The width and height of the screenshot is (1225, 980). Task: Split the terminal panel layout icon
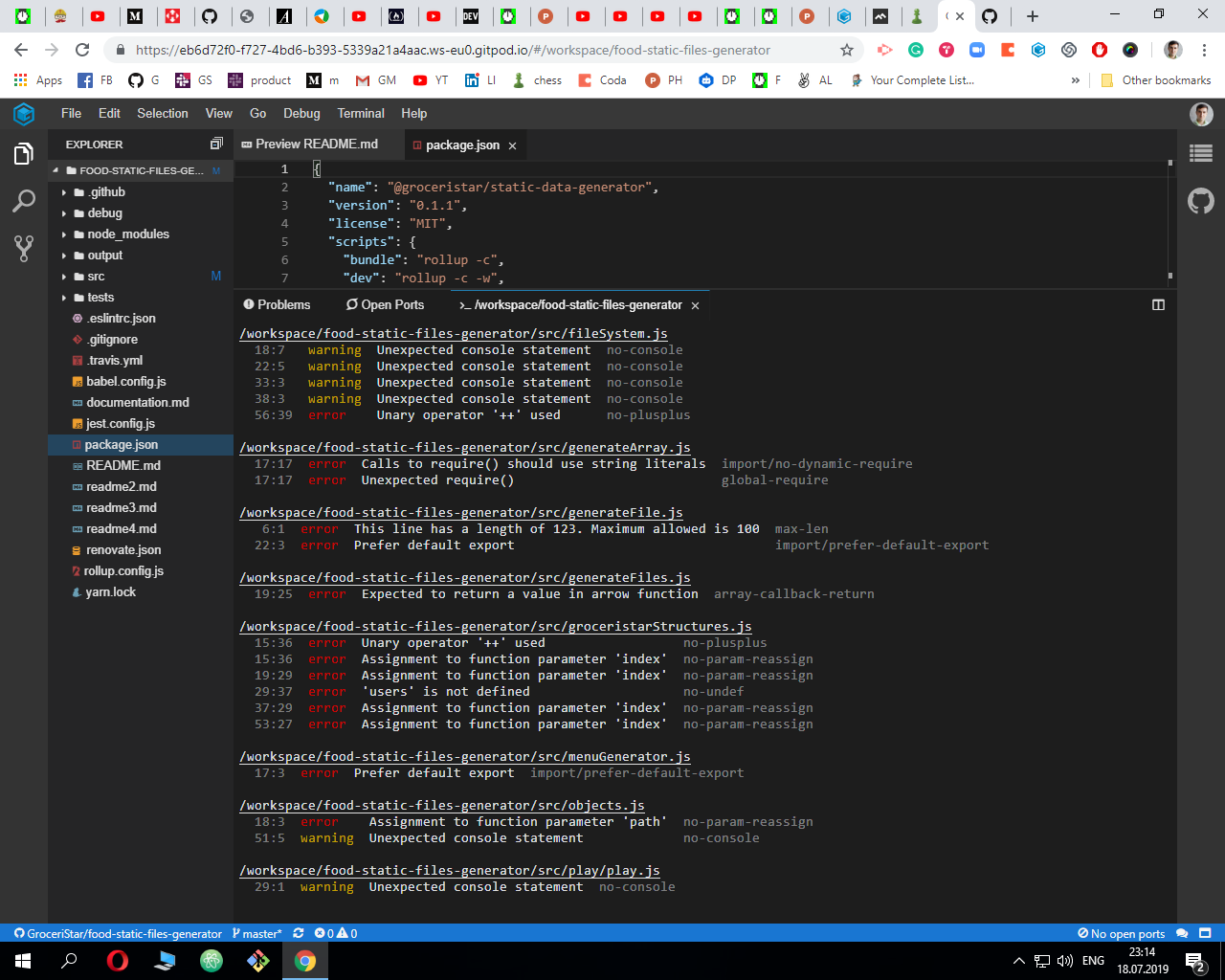tap(1158, 304)
